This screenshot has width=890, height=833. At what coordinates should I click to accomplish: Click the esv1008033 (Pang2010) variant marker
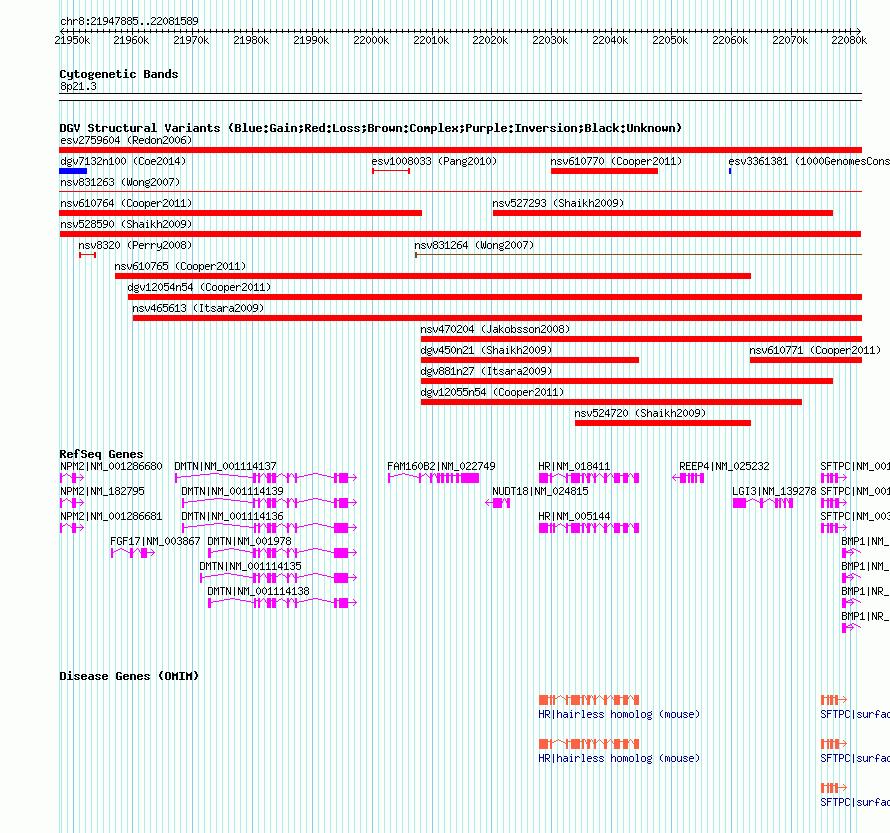click(391, 171)
